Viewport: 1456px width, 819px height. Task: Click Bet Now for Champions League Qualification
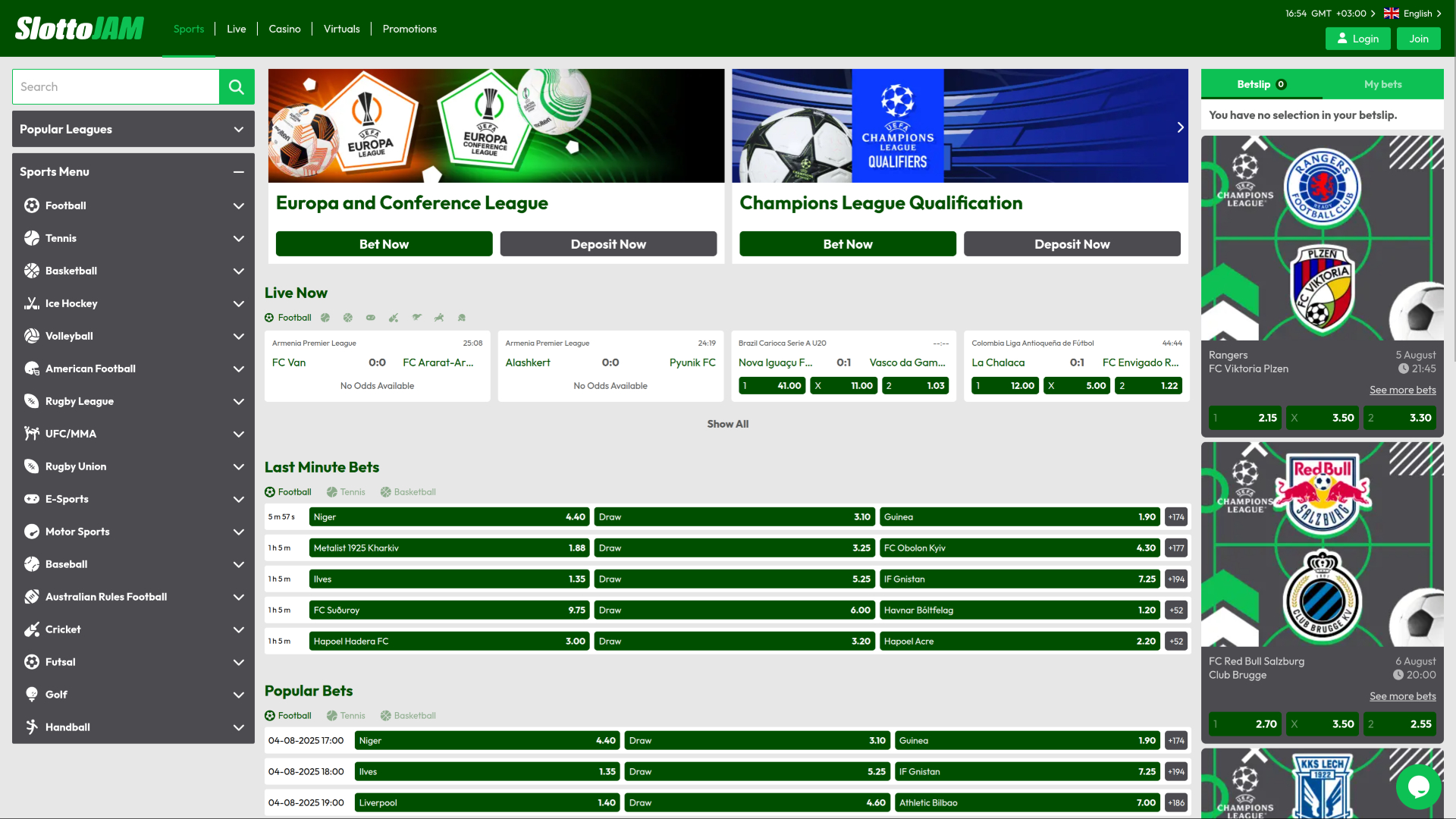pos(847,243)
